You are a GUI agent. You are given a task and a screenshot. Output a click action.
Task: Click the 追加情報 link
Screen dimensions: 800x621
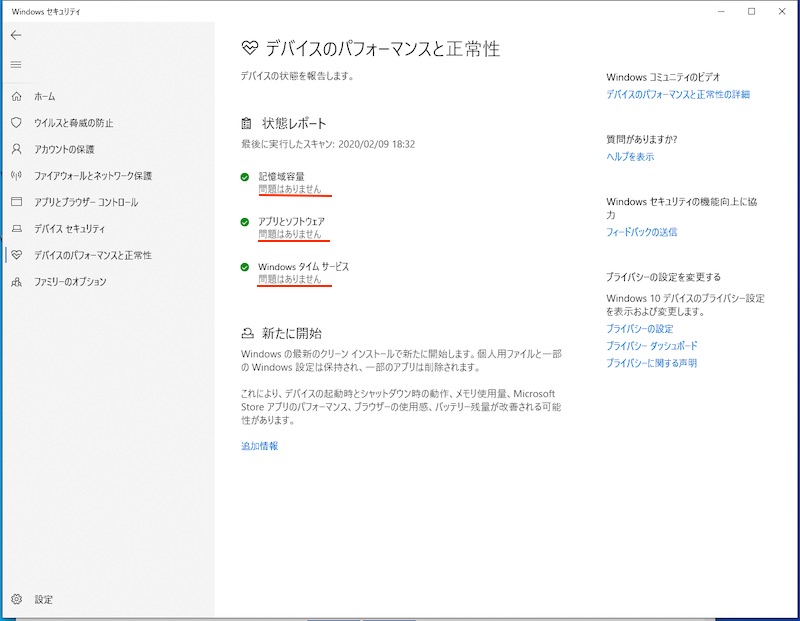click(x=259, y=446)
